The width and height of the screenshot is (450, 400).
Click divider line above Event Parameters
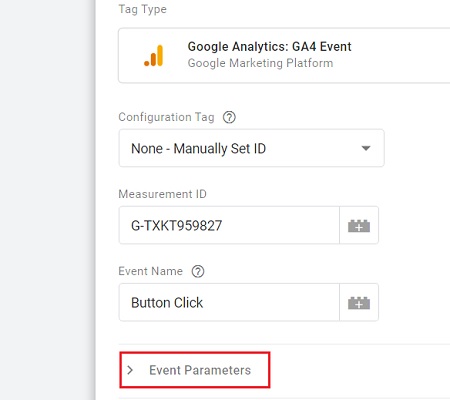click(284, 344)
